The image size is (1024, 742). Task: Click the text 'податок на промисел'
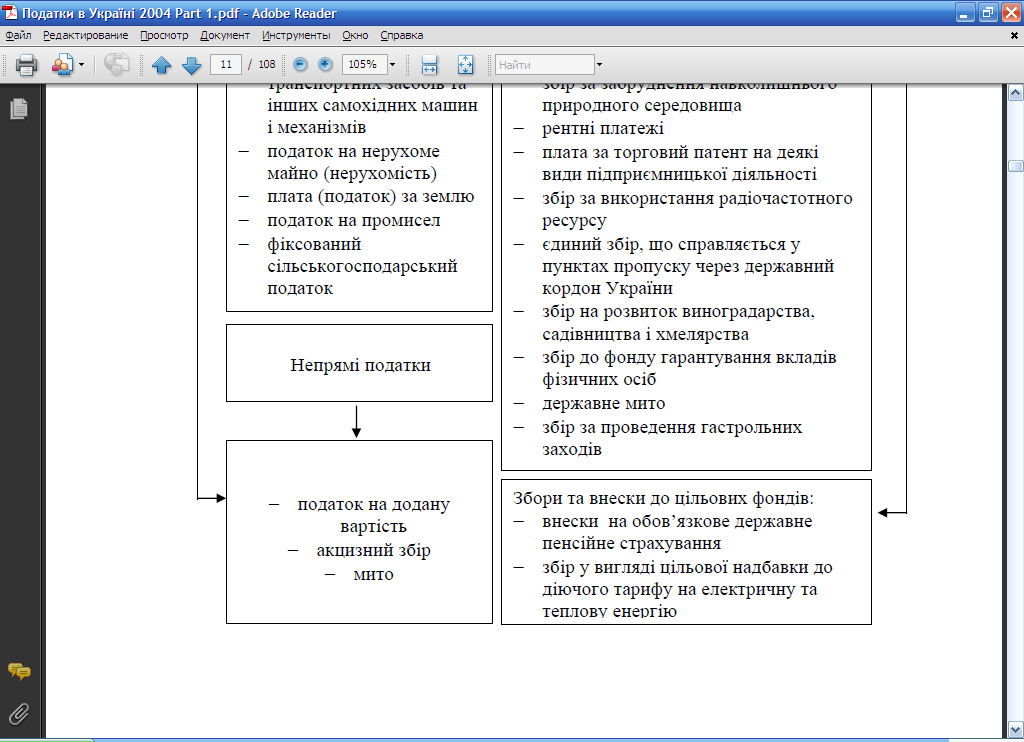354,221
